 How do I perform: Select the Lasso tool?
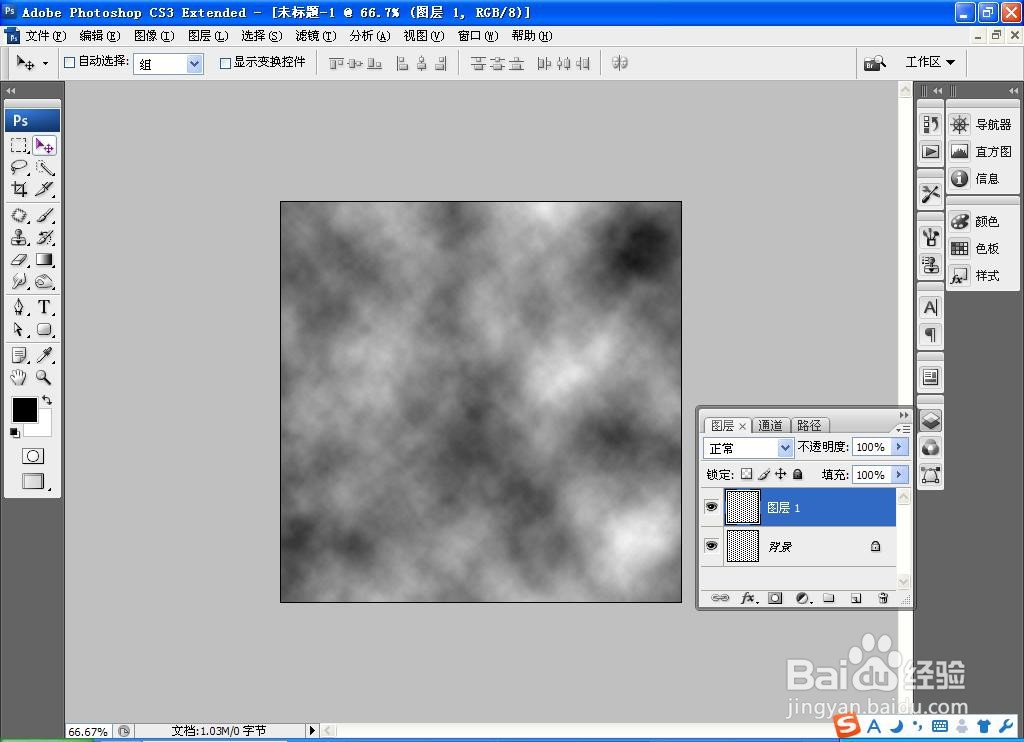point(19,168)
